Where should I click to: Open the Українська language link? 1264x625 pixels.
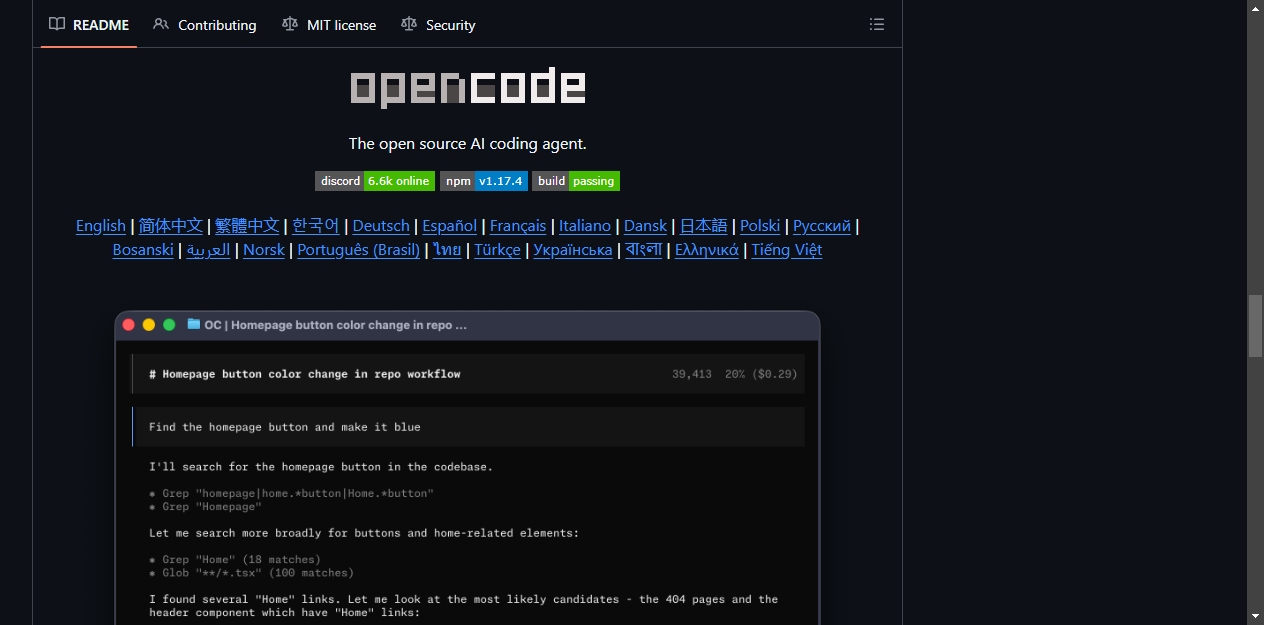point(573,250)
